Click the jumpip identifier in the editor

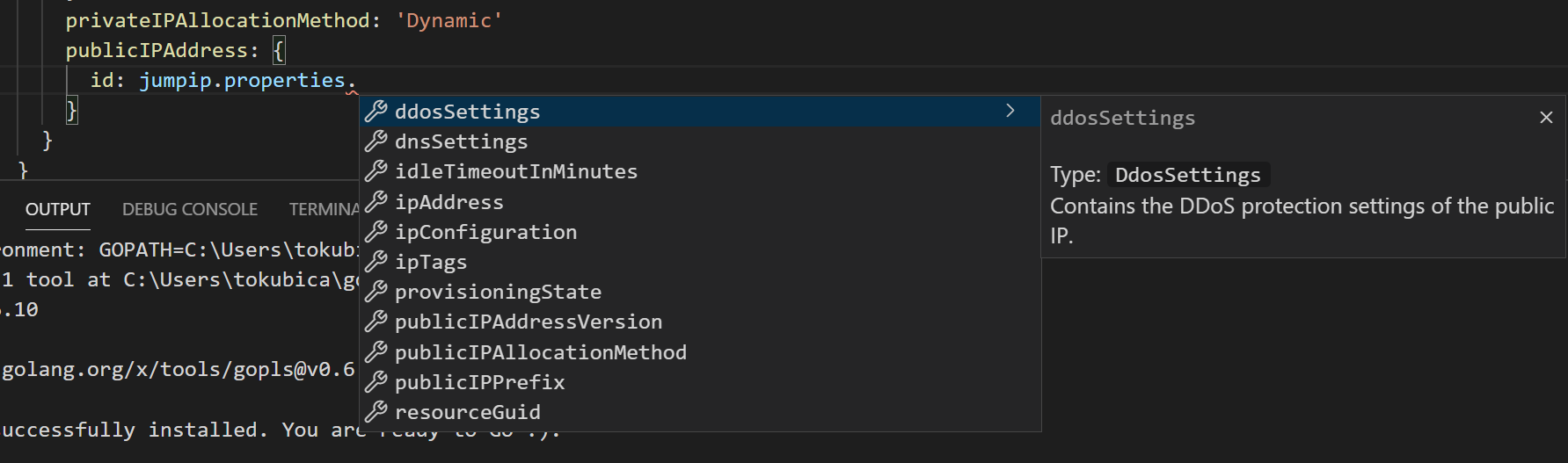(x=176, y=80)
